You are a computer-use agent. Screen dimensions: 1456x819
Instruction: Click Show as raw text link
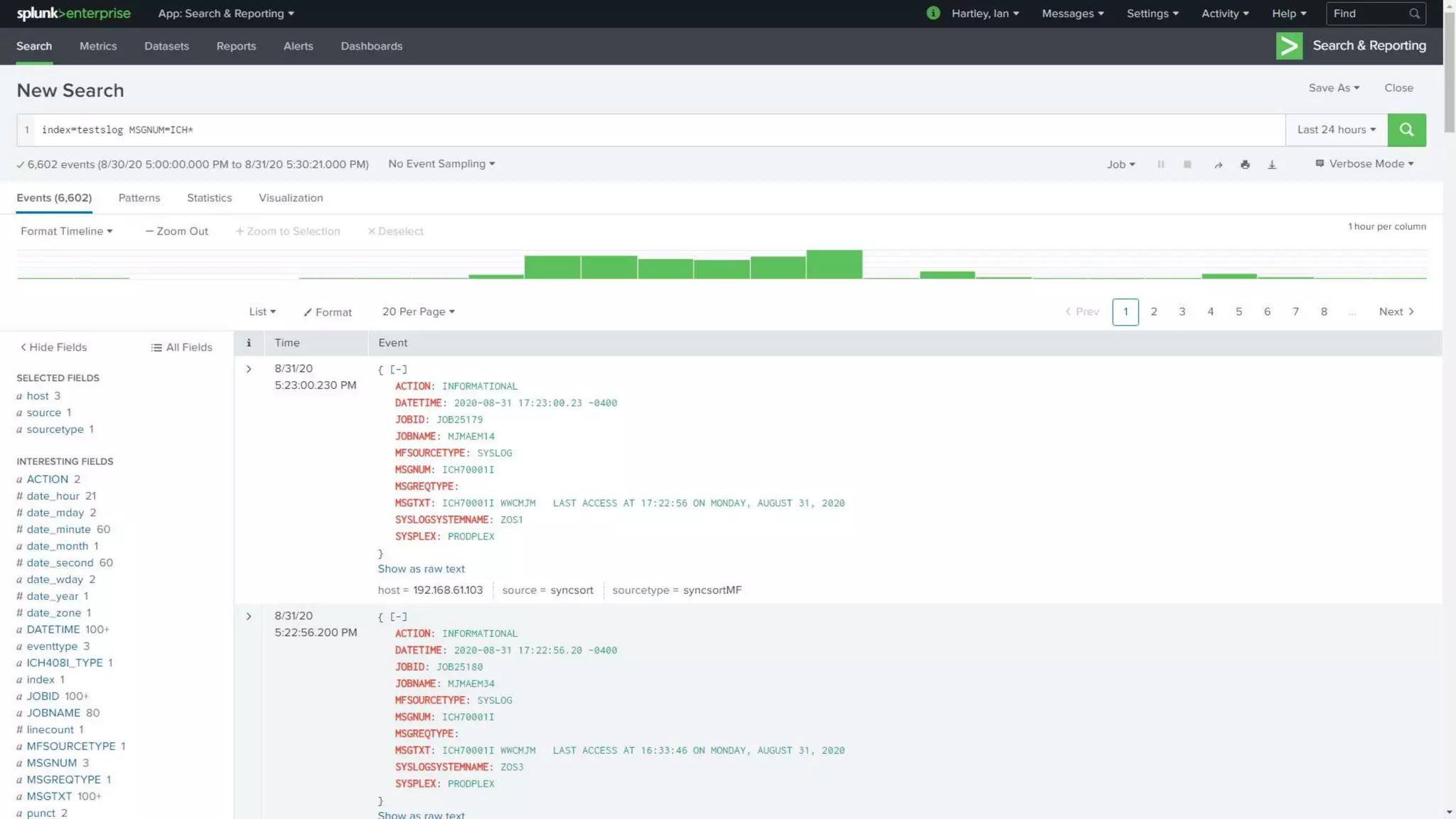click(x=421, y=569)
